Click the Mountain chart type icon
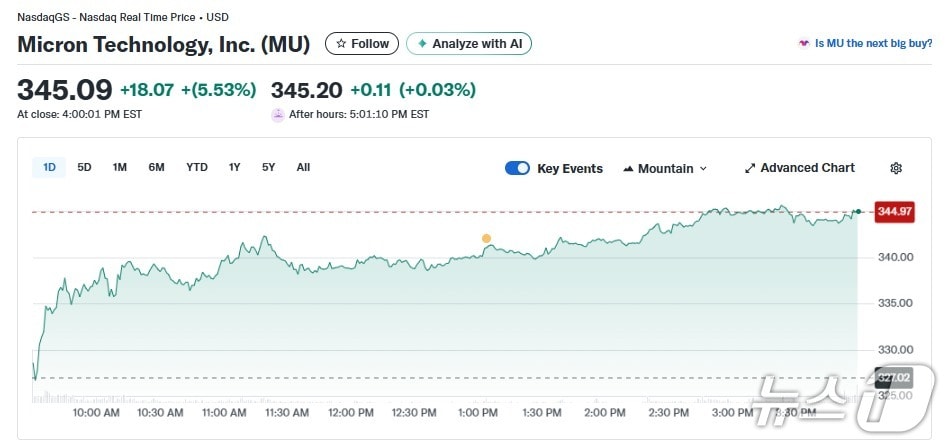Screen dimensions: 949x446 [628, 168]
